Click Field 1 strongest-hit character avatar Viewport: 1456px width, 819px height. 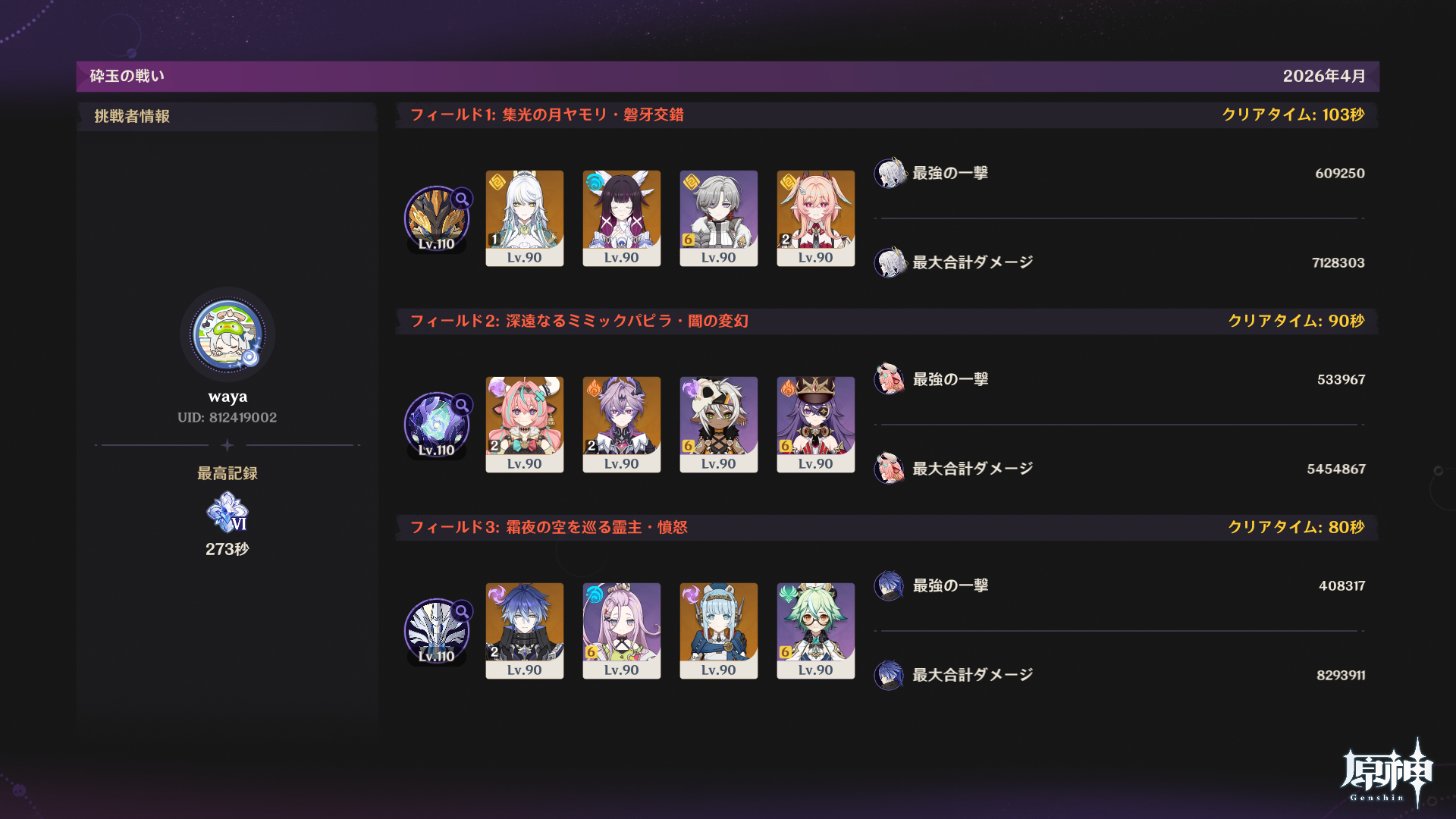890,173
